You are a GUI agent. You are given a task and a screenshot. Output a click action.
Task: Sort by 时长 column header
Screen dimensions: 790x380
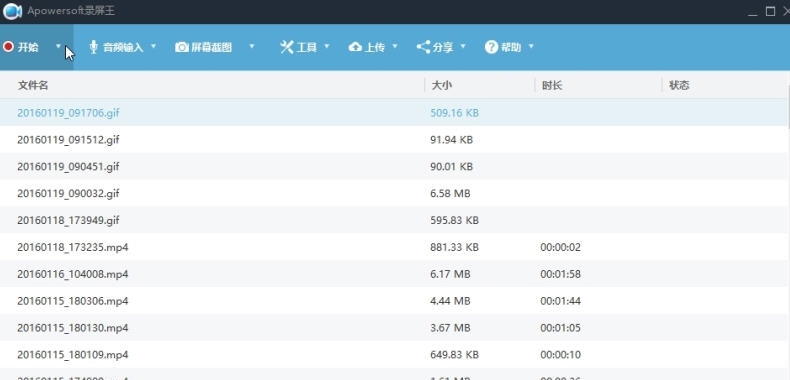552,85
